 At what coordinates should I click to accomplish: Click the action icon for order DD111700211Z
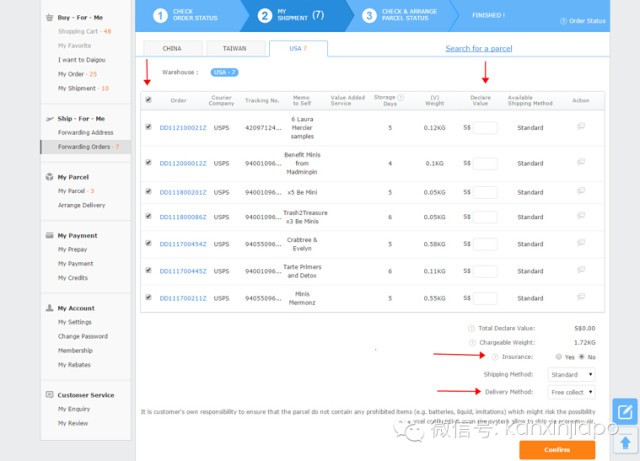pos(581,298)
